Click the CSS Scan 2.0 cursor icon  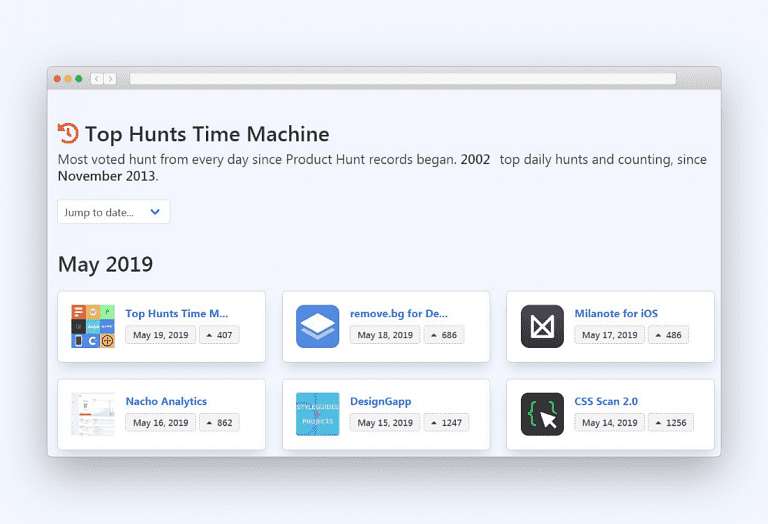[542, 414]
